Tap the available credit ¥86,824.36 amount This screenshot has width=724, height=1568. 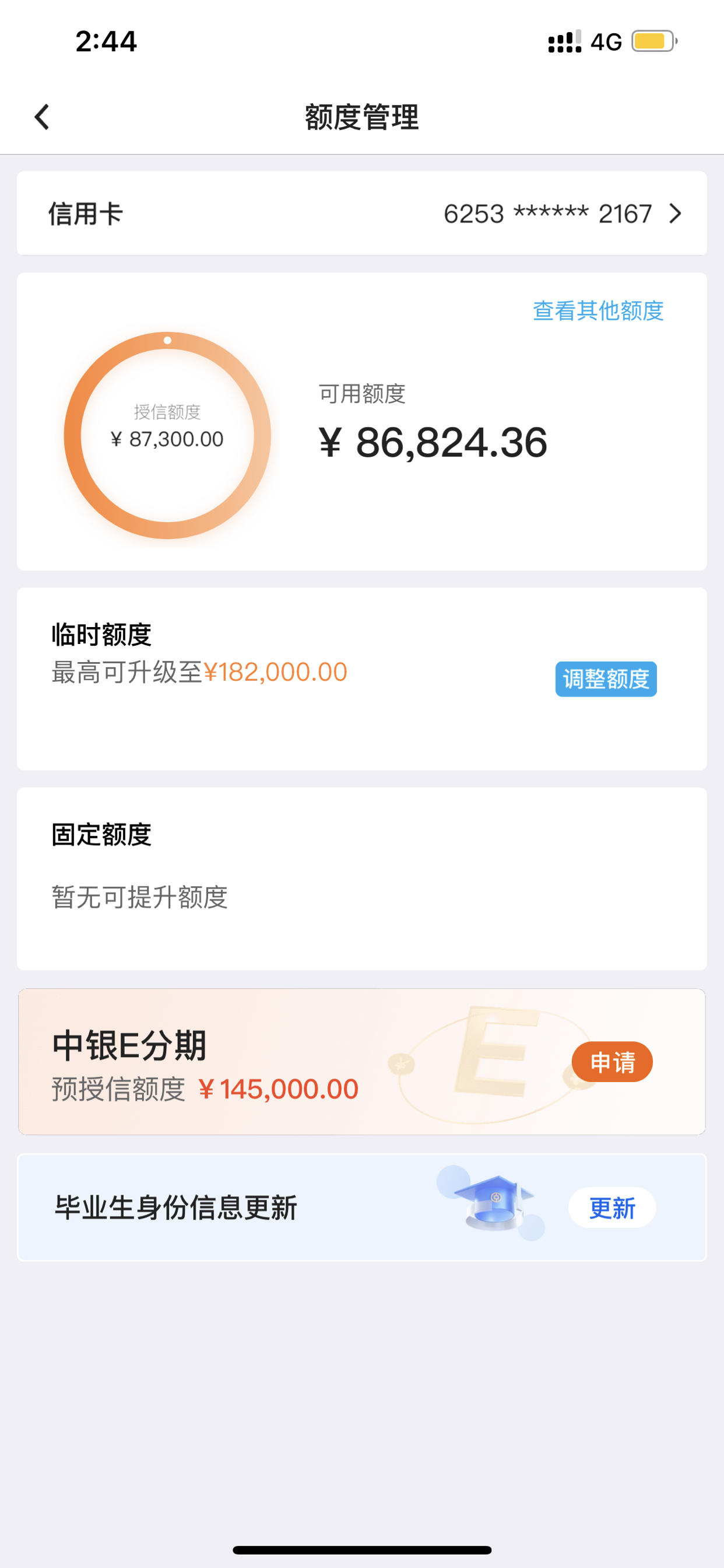[x=433, y=443]
